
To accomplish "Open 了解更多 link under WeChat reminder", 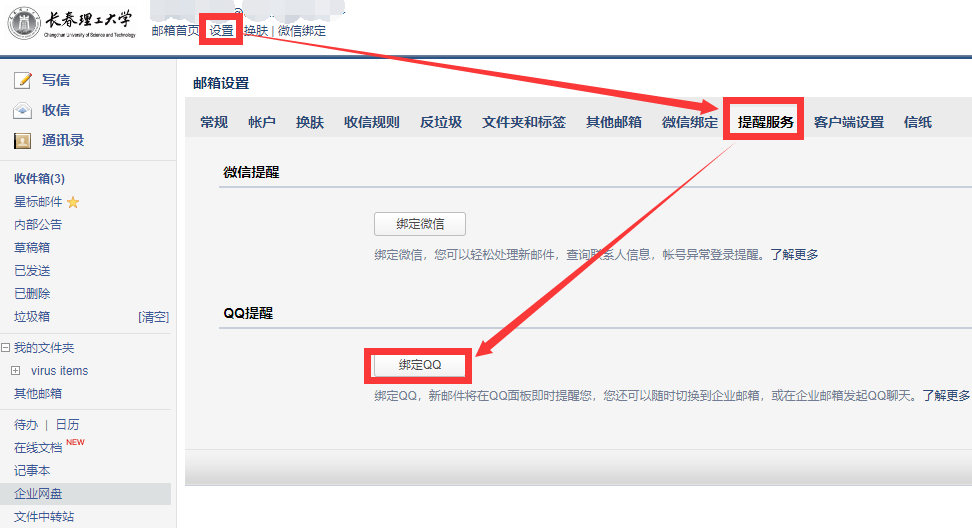I will (794, 255).
